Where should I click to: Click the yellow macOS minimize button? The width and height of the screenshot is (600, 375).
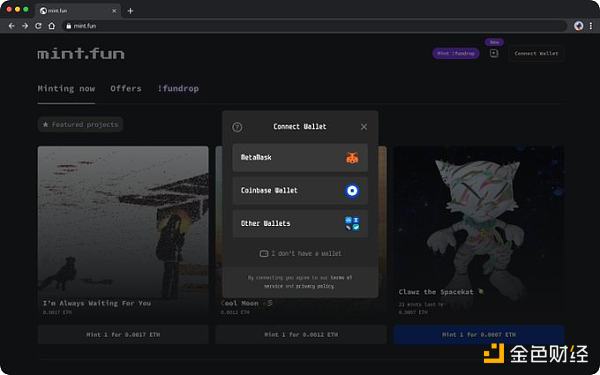click(18, 9)
